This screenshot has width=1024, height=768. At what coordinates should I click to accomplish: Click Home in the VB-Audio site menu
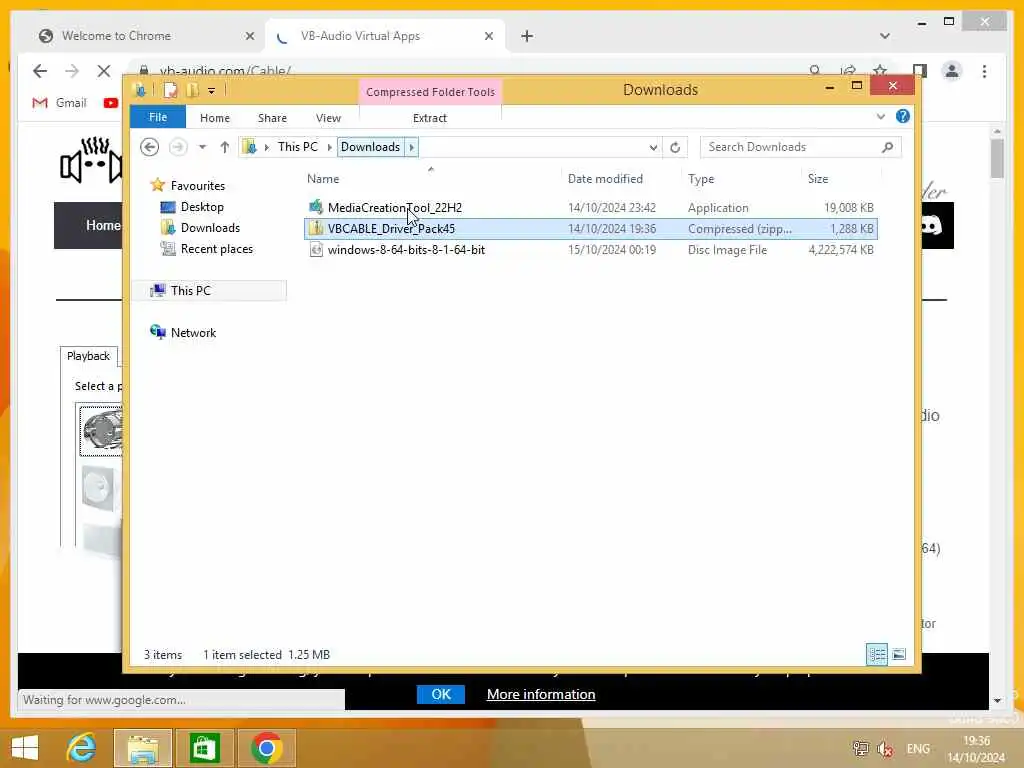coord(103,225)
